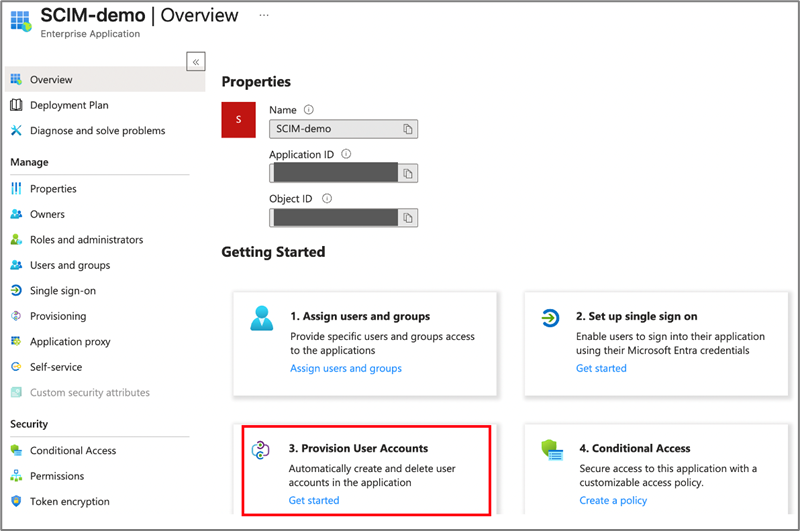This screenshot has height=531, width=800.
Task: Copy the Object ID value
Action: coord(408,217)
